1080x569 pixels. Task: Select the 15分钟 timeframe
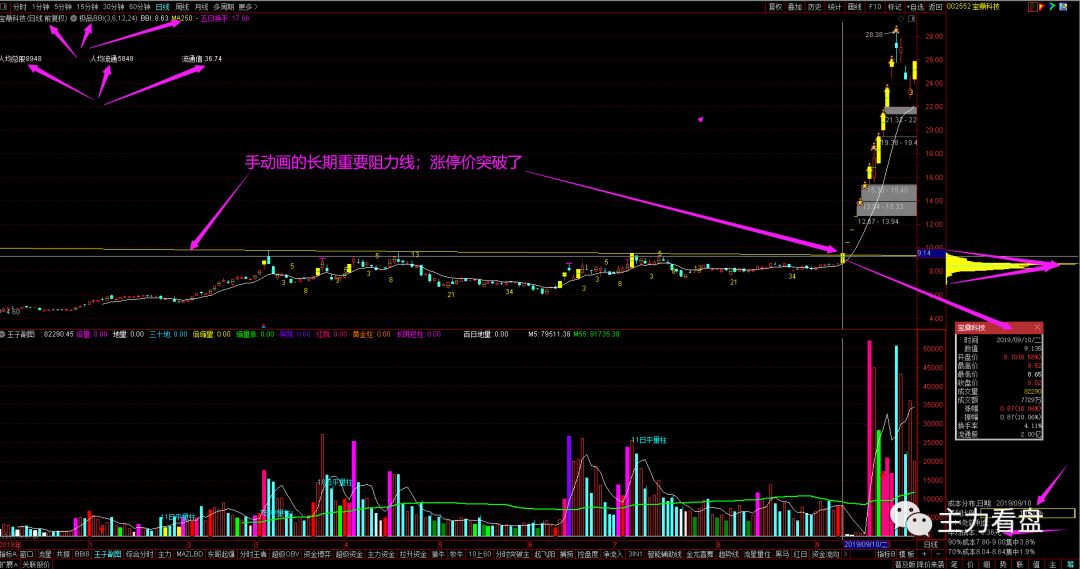pos(87,7)
